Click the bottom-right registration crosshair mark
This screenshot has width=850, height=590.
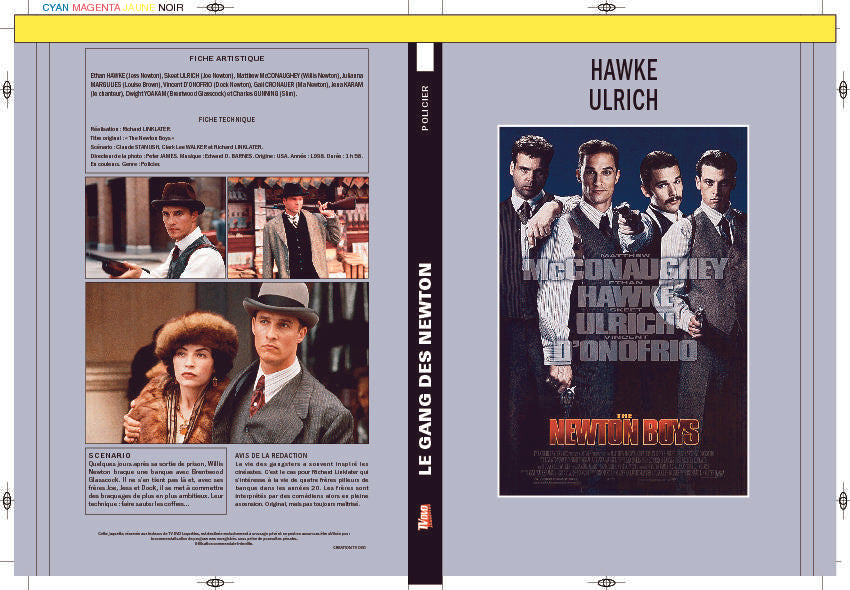(607, 583)
